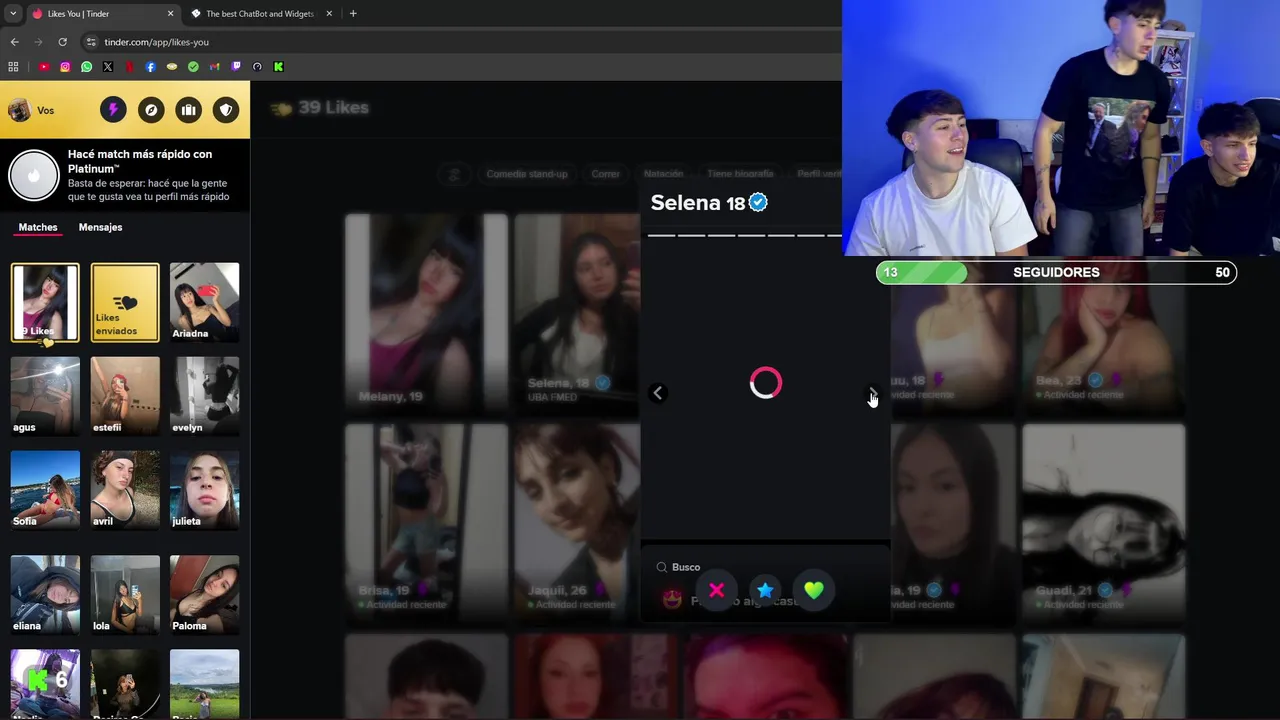
Task: Select The best ChatBot and Widgets tab
Action: point(261,14)
